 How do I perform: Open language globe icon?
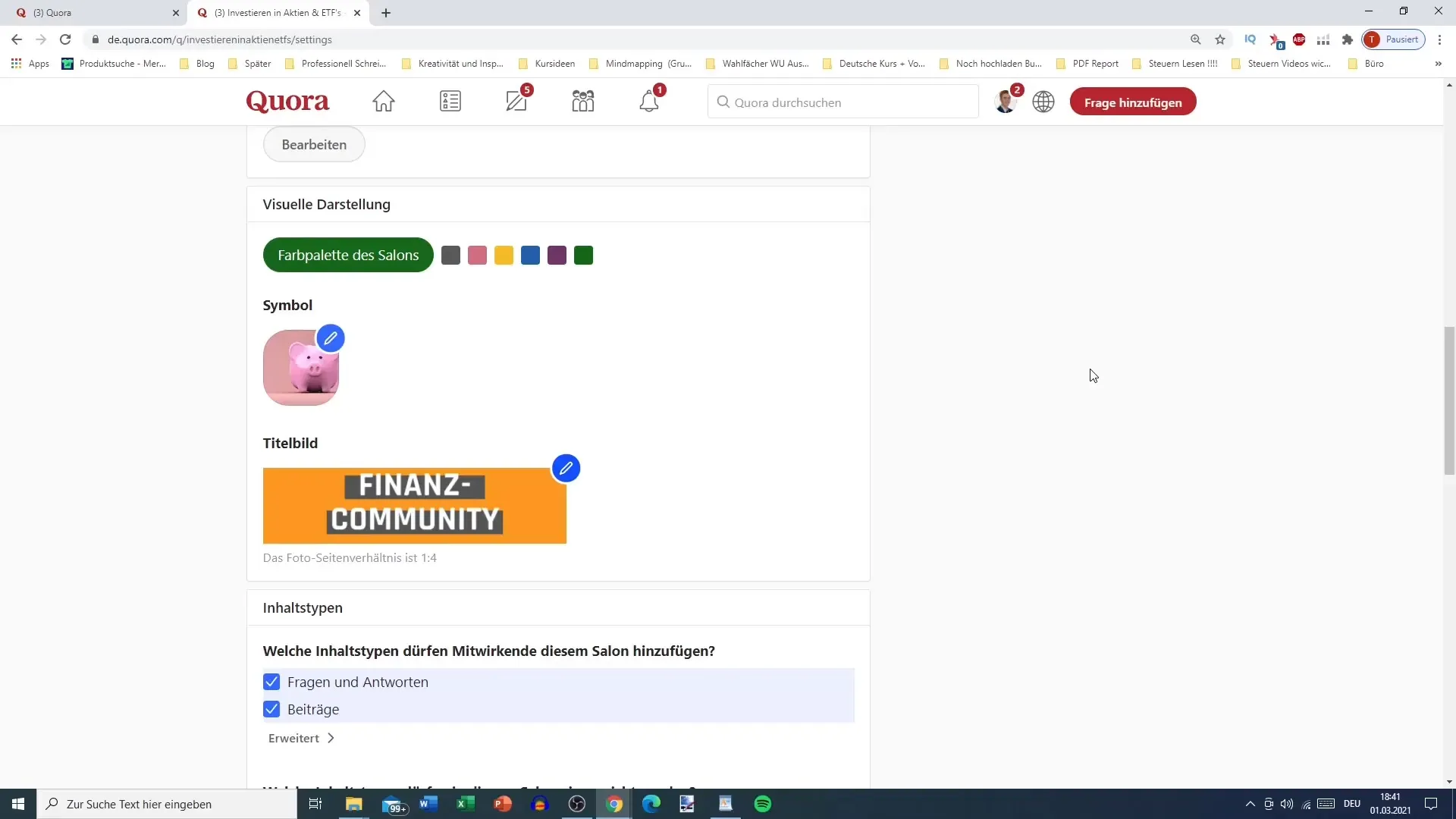pos(1043,102)
